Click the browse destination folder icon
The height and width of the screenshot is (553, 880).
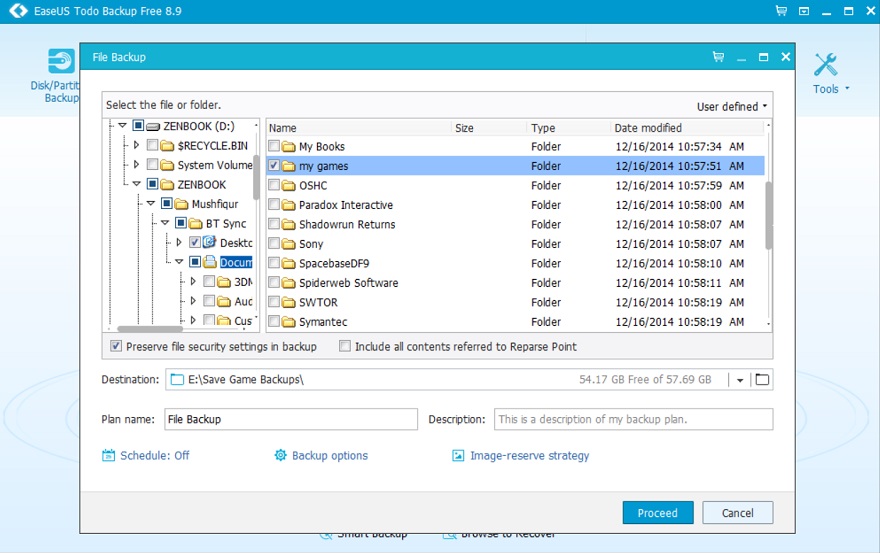(763, 380)
